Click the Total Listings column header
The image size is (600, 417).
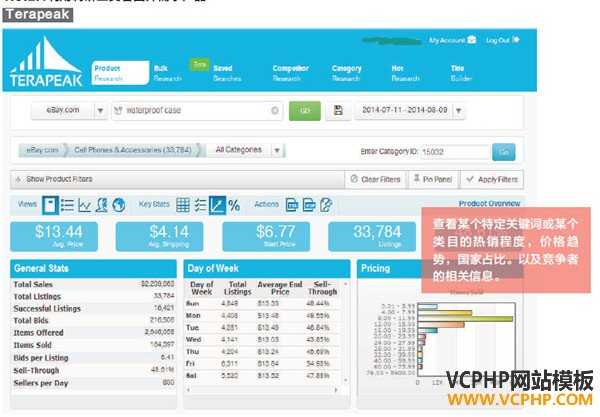237,288
